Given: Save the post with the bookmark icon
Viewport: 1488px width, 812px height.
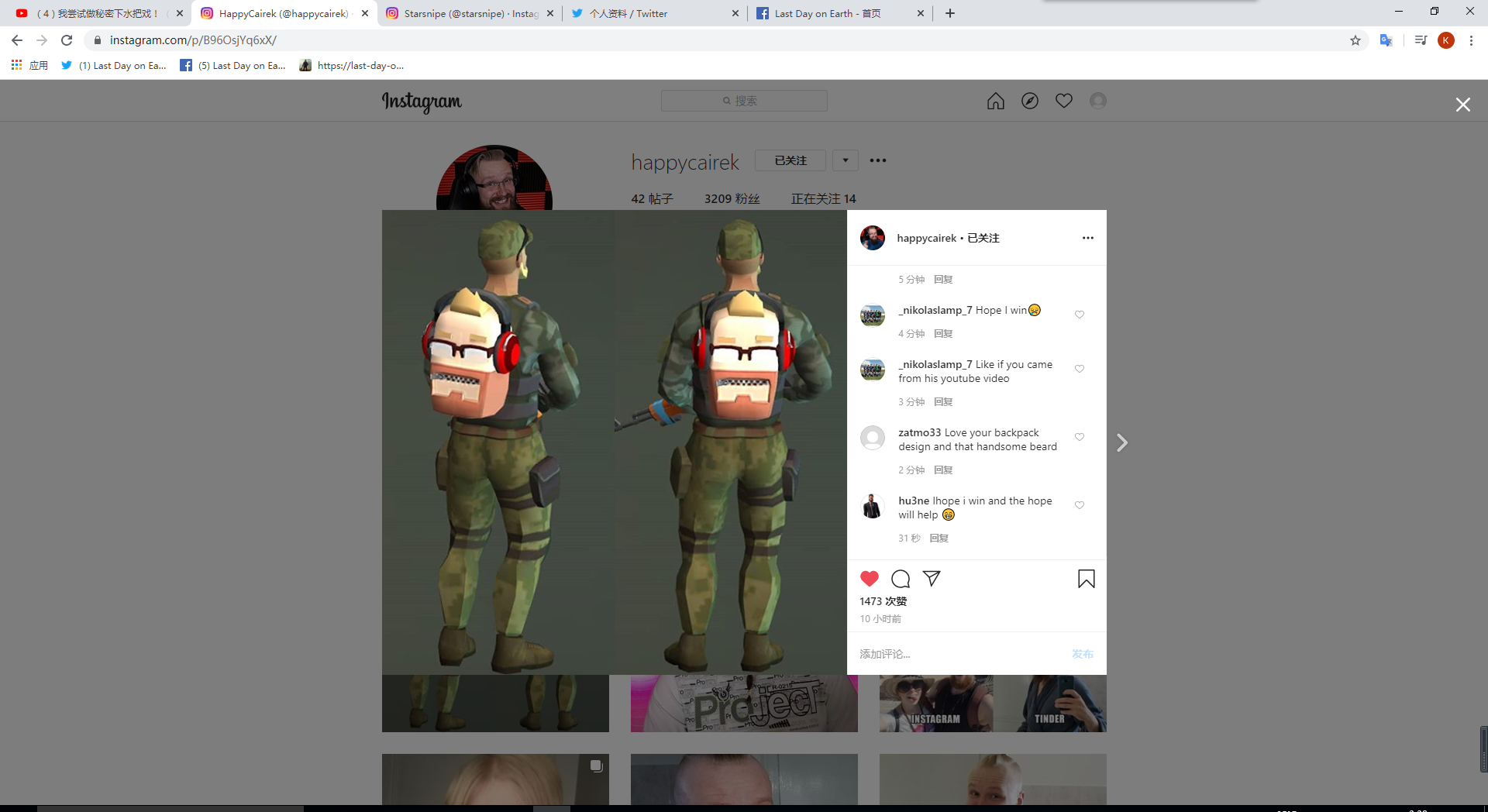Looking at the screenshot, I should click(1086, 579).
